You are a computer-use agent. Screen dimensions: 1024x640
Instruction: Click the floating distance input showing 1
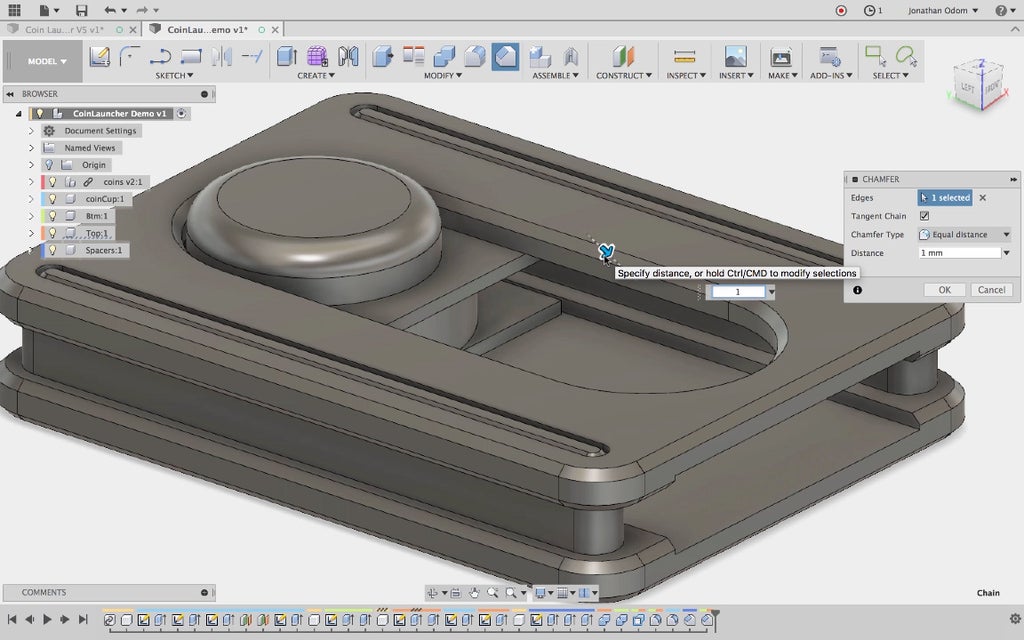(738, 292)
